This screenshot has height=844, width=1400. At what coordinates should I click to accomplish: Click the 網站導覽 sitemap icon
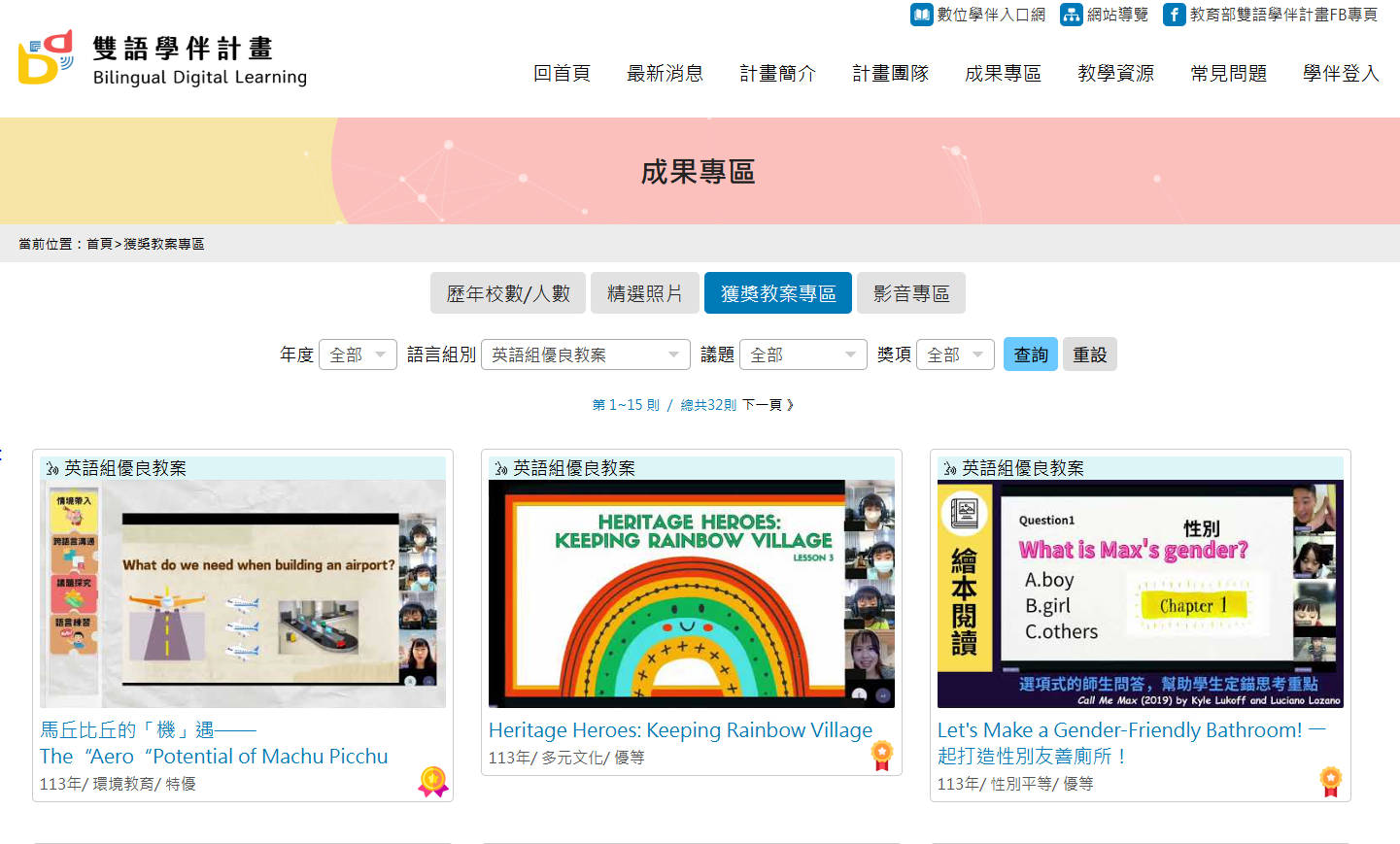pos(1071,15)
